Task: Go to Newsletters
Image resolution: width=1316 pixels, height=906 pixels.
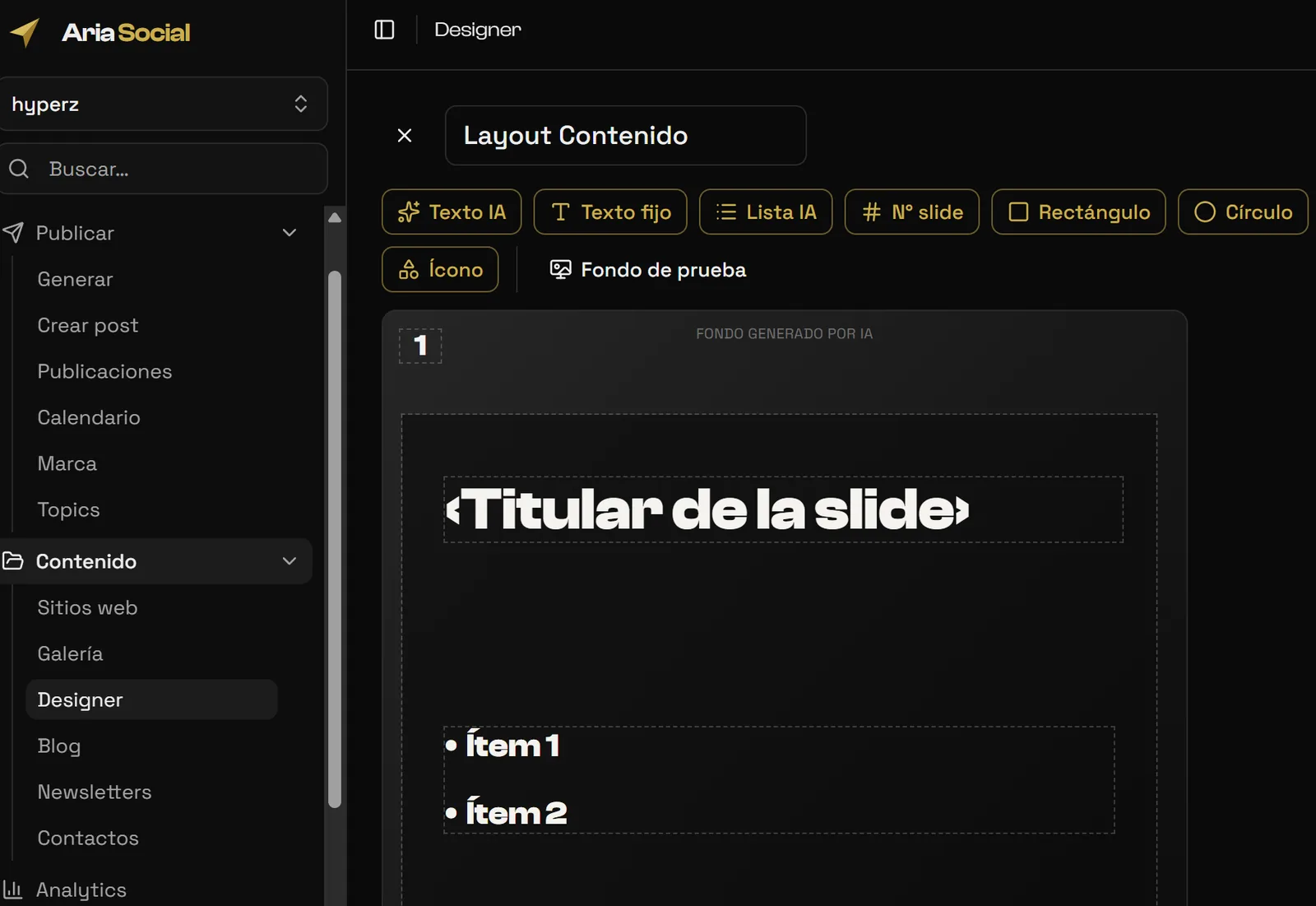Action: tap(95, 792)
